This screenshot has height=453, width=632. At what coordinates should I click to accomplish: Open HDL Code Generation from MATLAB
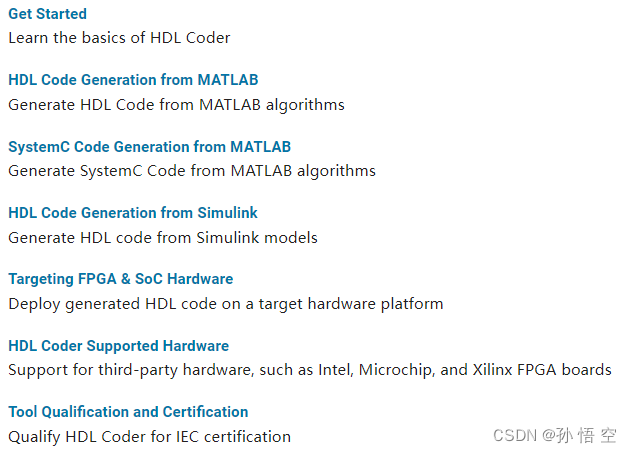pos(133,80)
